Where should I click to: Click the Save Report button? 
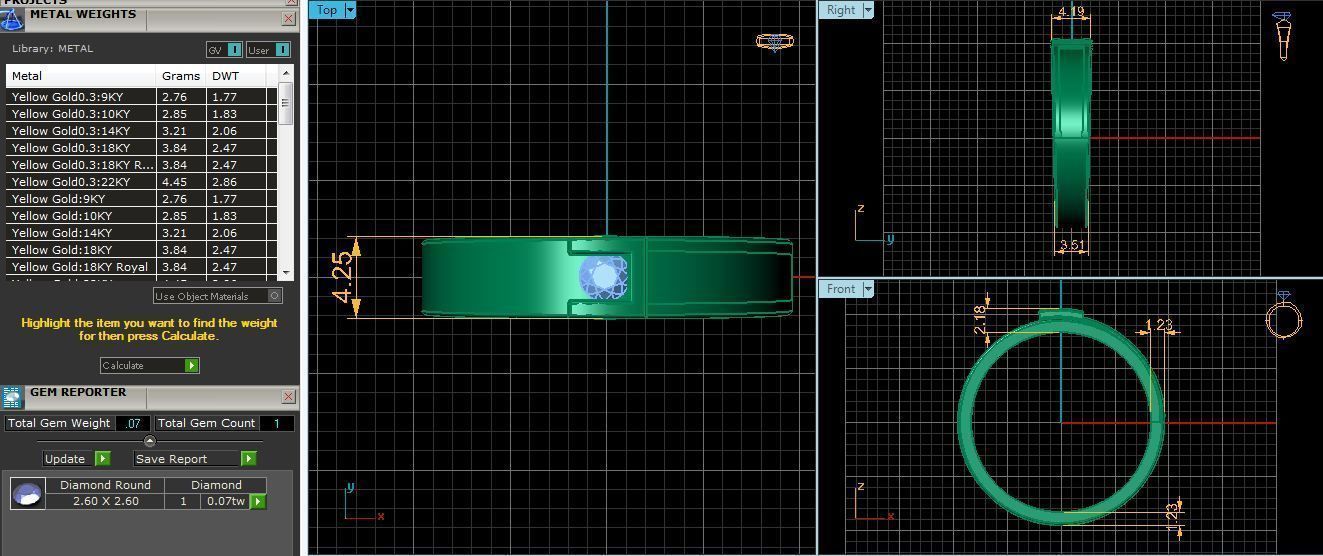(187, 459)
